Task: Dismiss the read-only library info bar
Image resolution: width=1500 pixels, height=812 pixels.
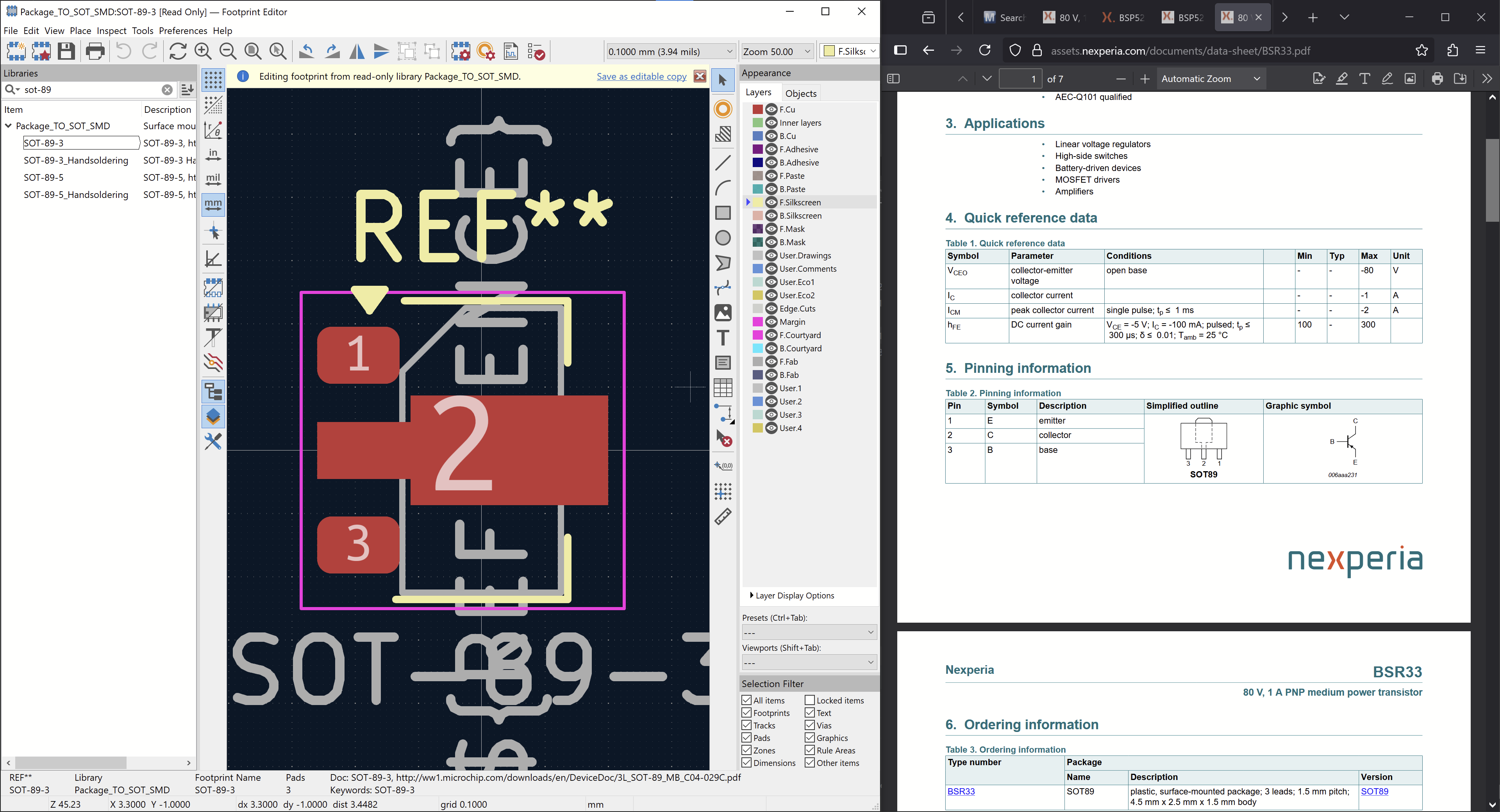Action: [700, 76]
